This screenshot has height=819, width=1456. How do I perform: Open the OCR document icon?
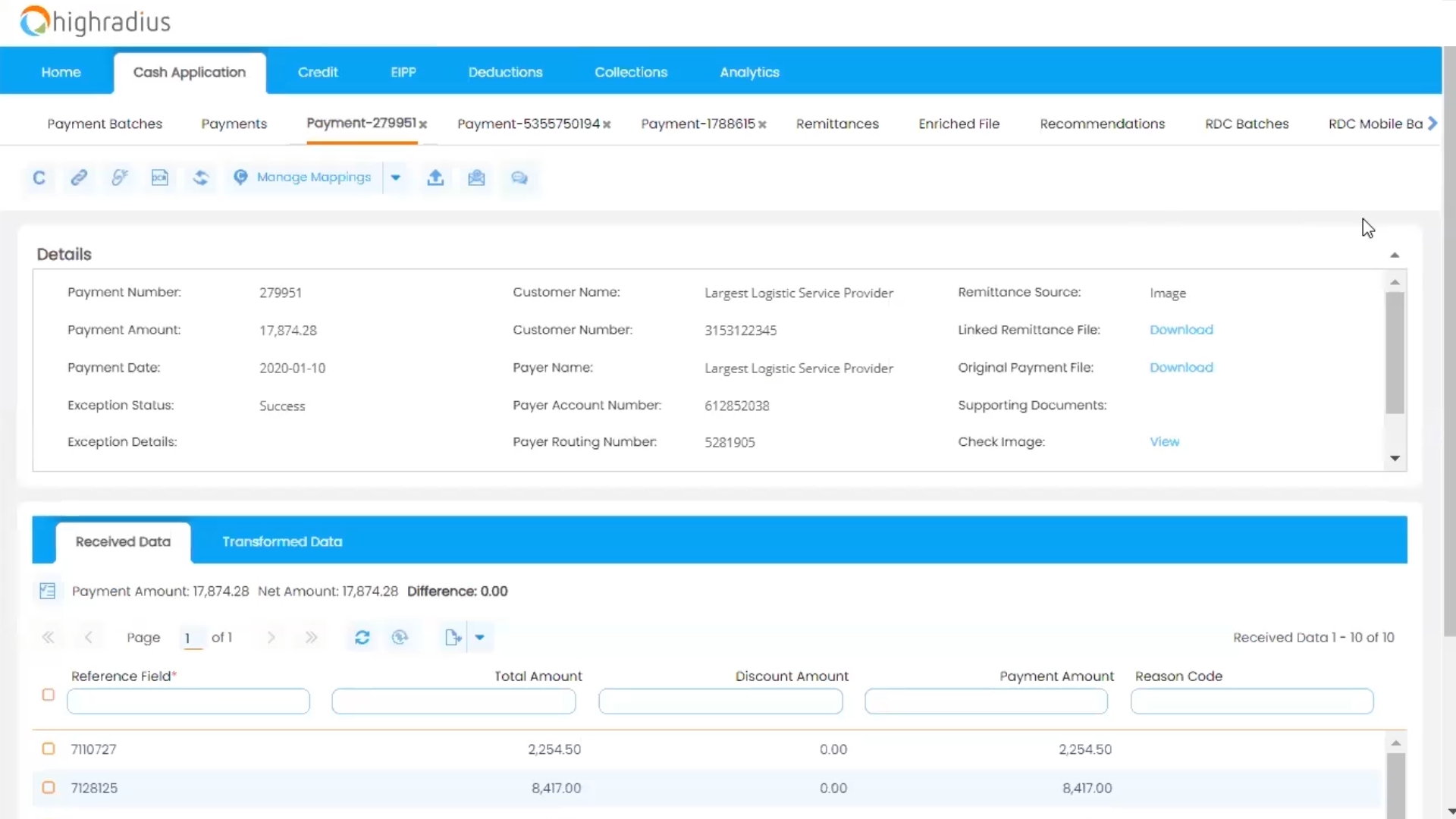point(159,177)
